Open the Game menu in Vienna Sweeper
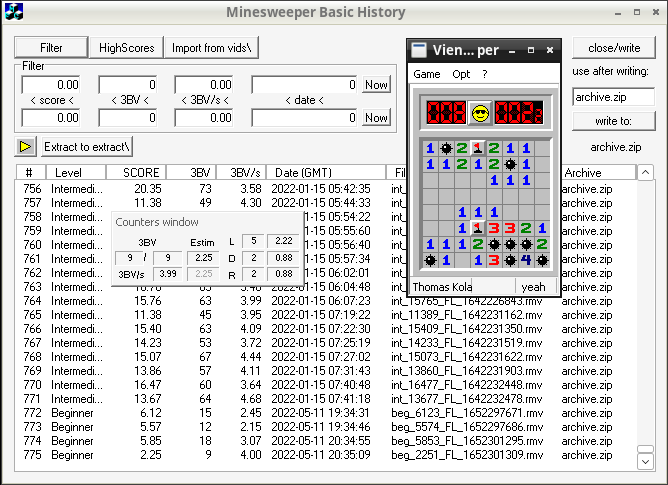This screenshot has height=485, width=668. pyautogui.click(x=426, y=74)
